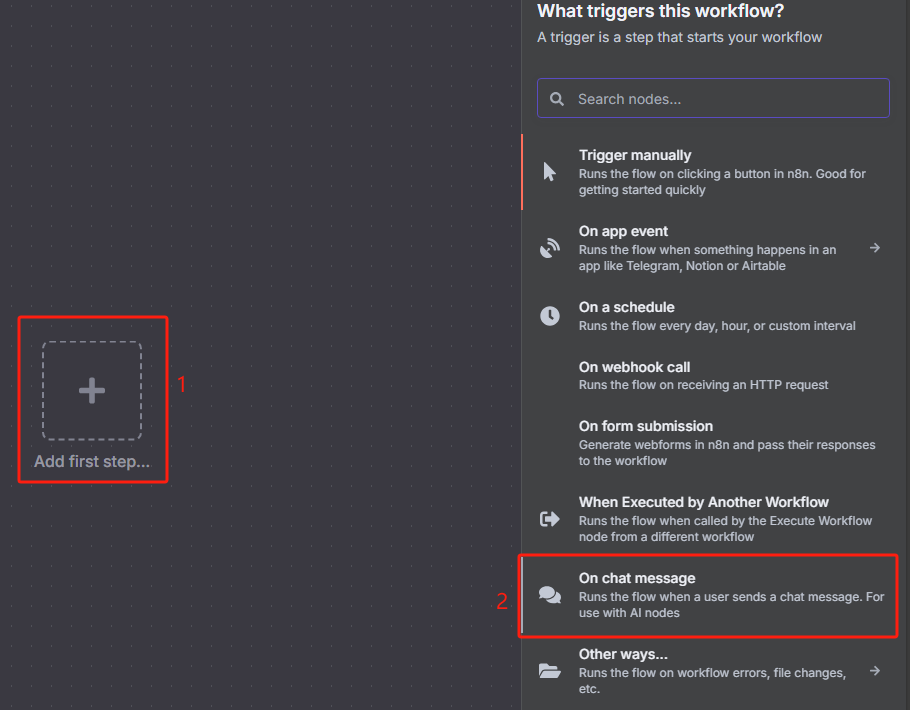Click the On webhook call description text

(703, 385)
